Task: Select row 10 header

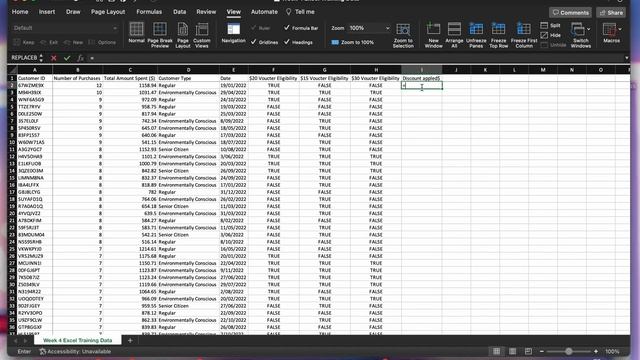Action: click(12, 142)
